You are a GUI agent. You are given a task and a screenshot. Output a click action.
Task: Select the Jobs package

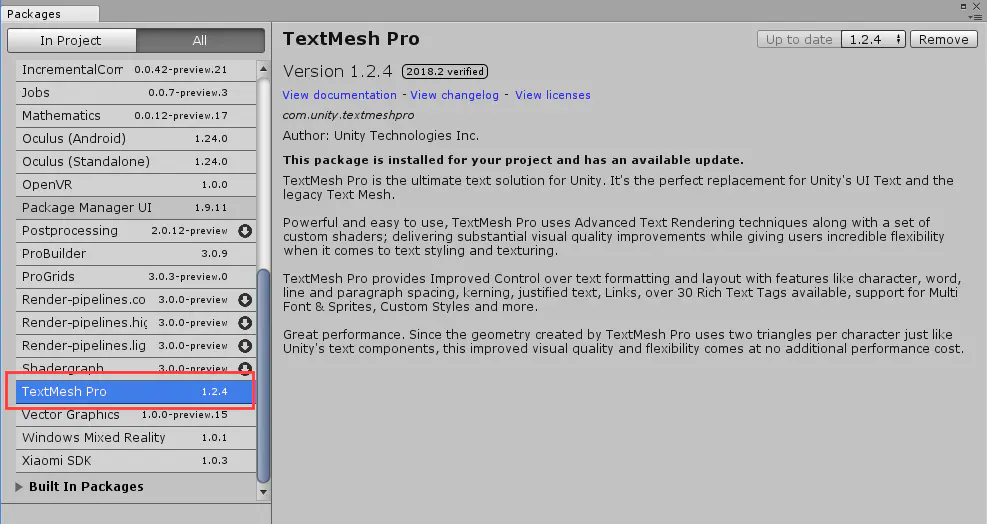click(136, 93)
